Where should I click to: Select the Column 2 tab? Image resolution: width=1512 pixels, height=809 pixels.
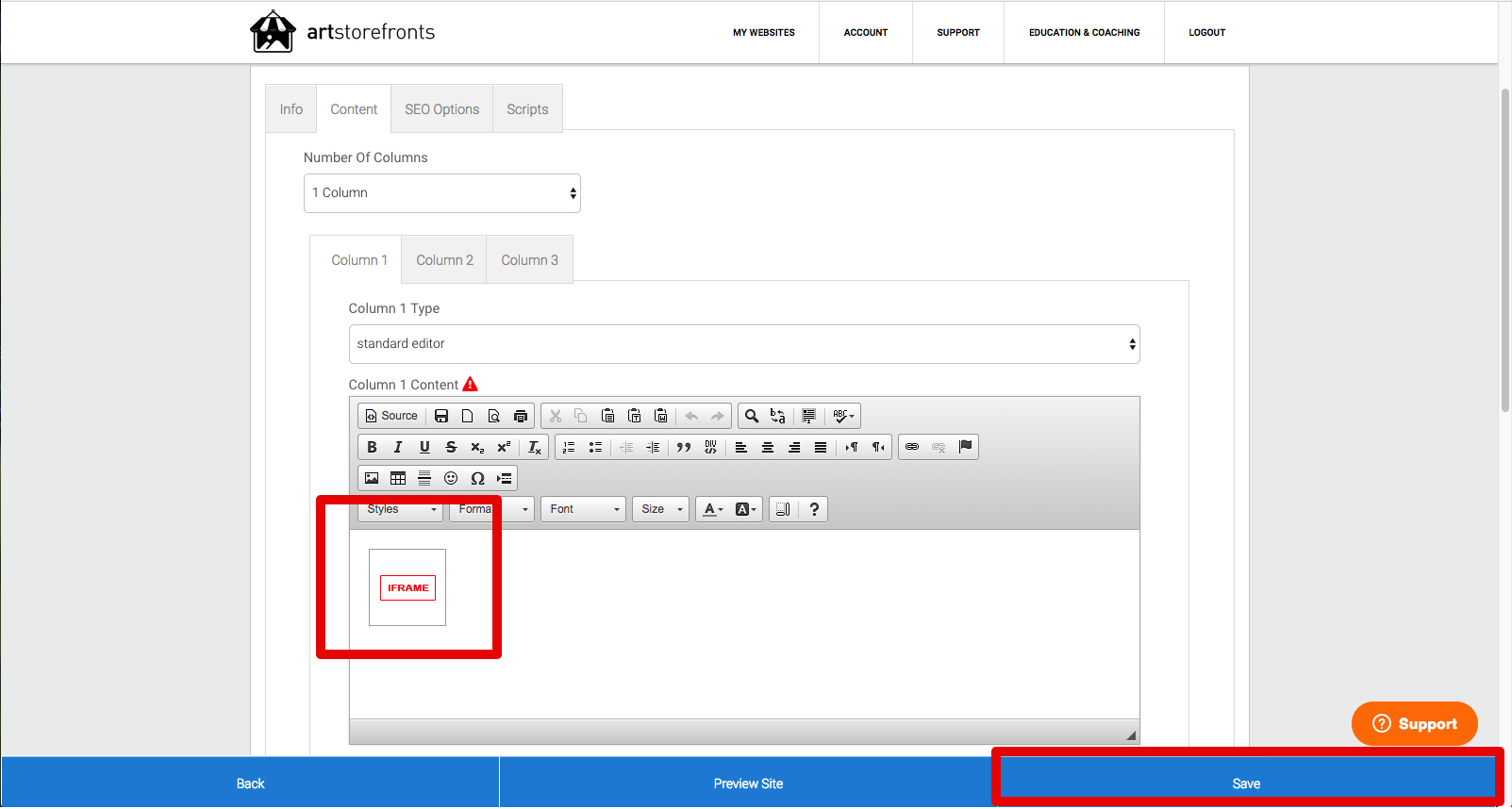pos(444,260)
